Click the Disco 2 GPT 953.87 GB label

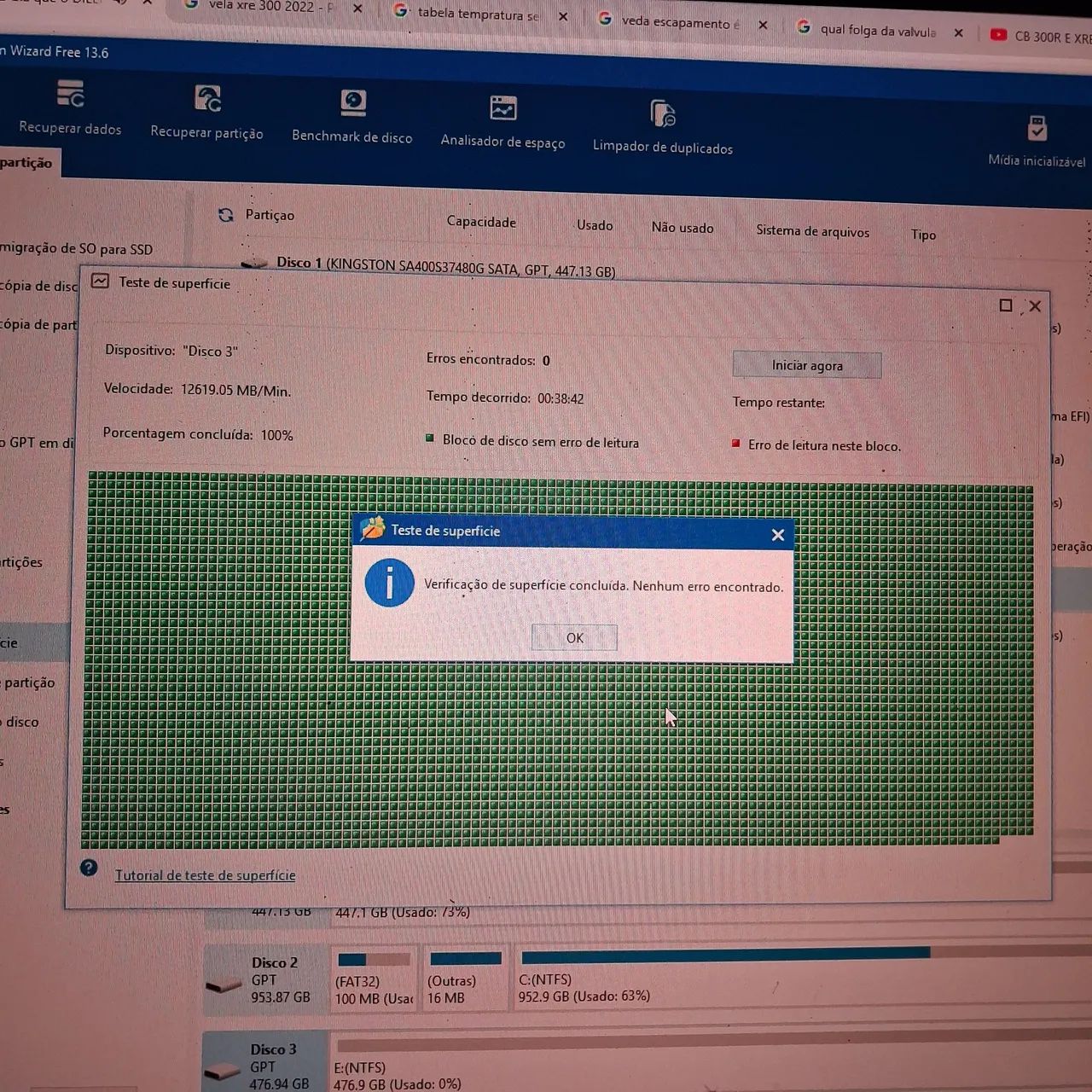(281, 979)
